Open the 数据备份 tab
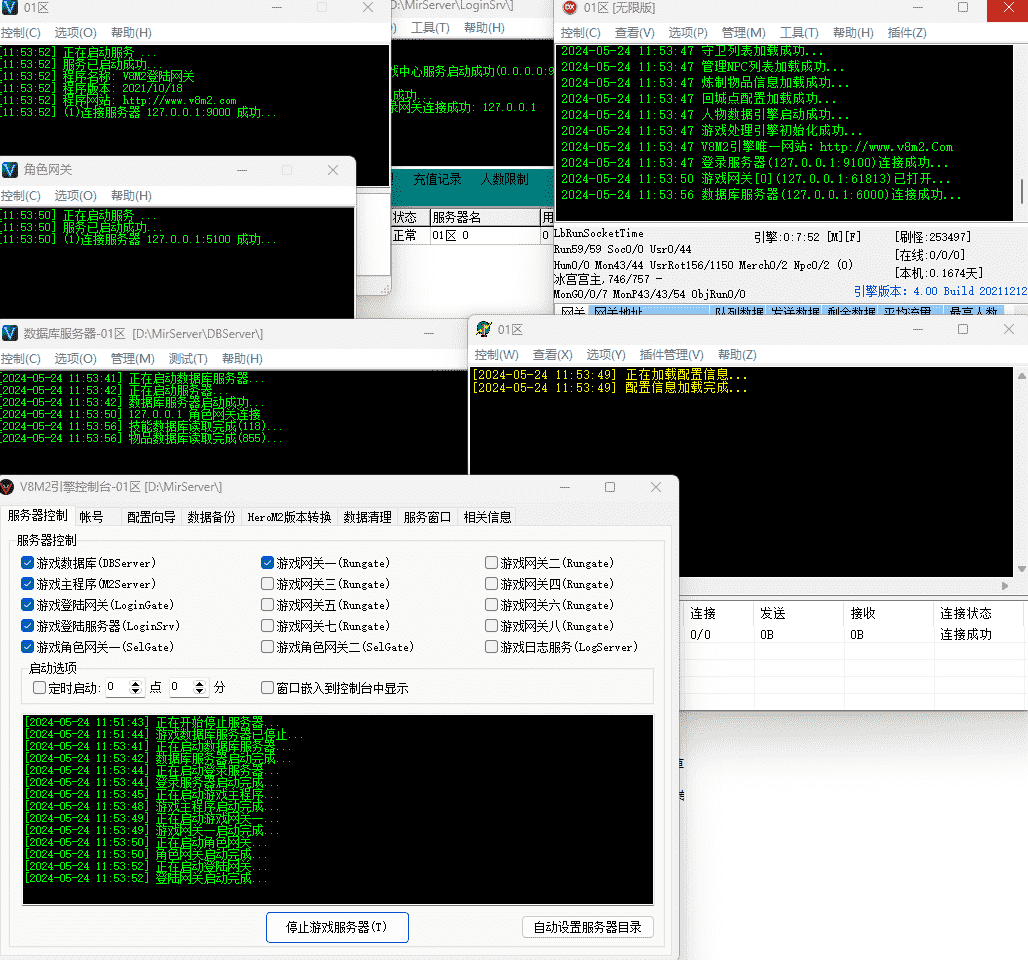This screenshot has width=1028, height=960. pos(211,517)
